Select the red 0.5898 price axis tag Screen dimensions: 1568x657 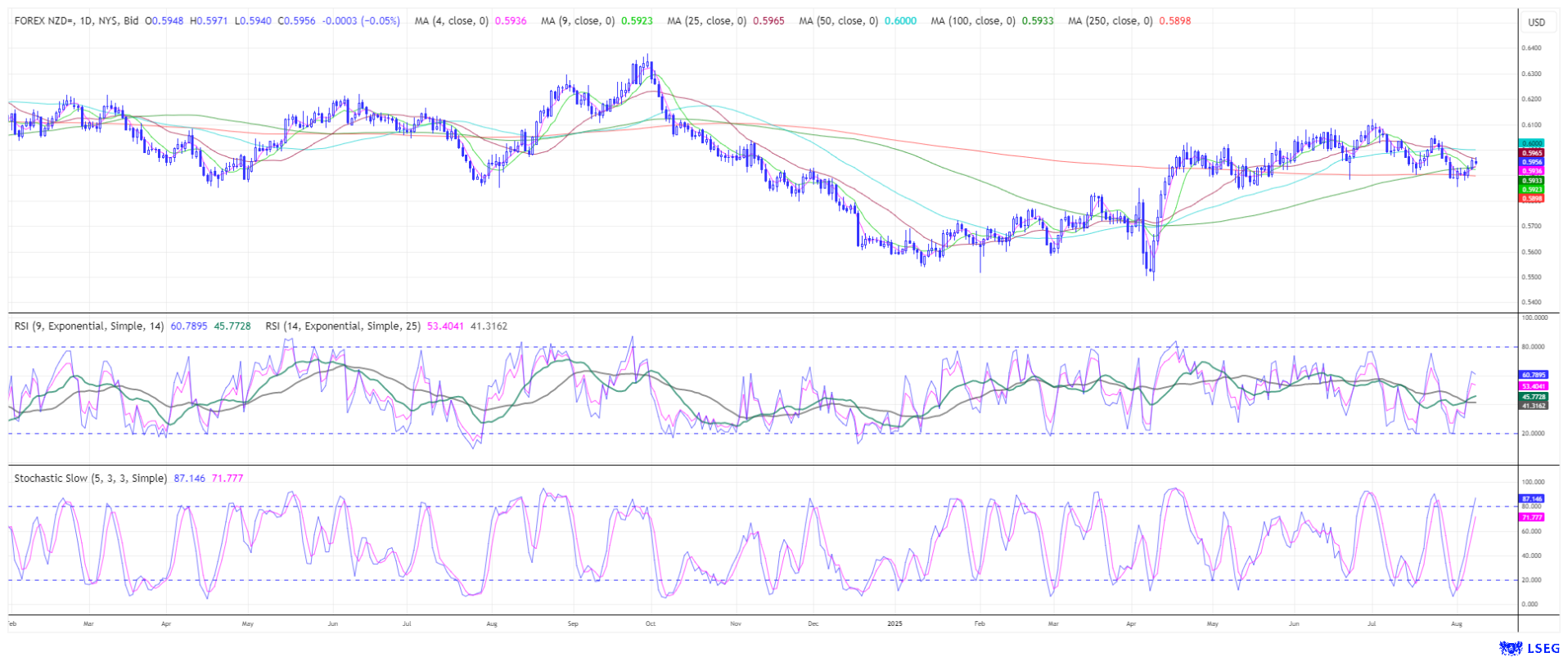pos(1531,198)
